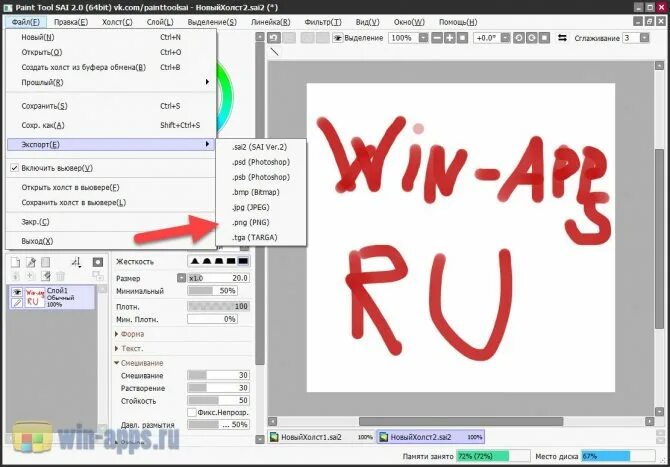The image size is (670, 467).
Task: Open the Холст(C) menu
Action: [x=117, y=22]
